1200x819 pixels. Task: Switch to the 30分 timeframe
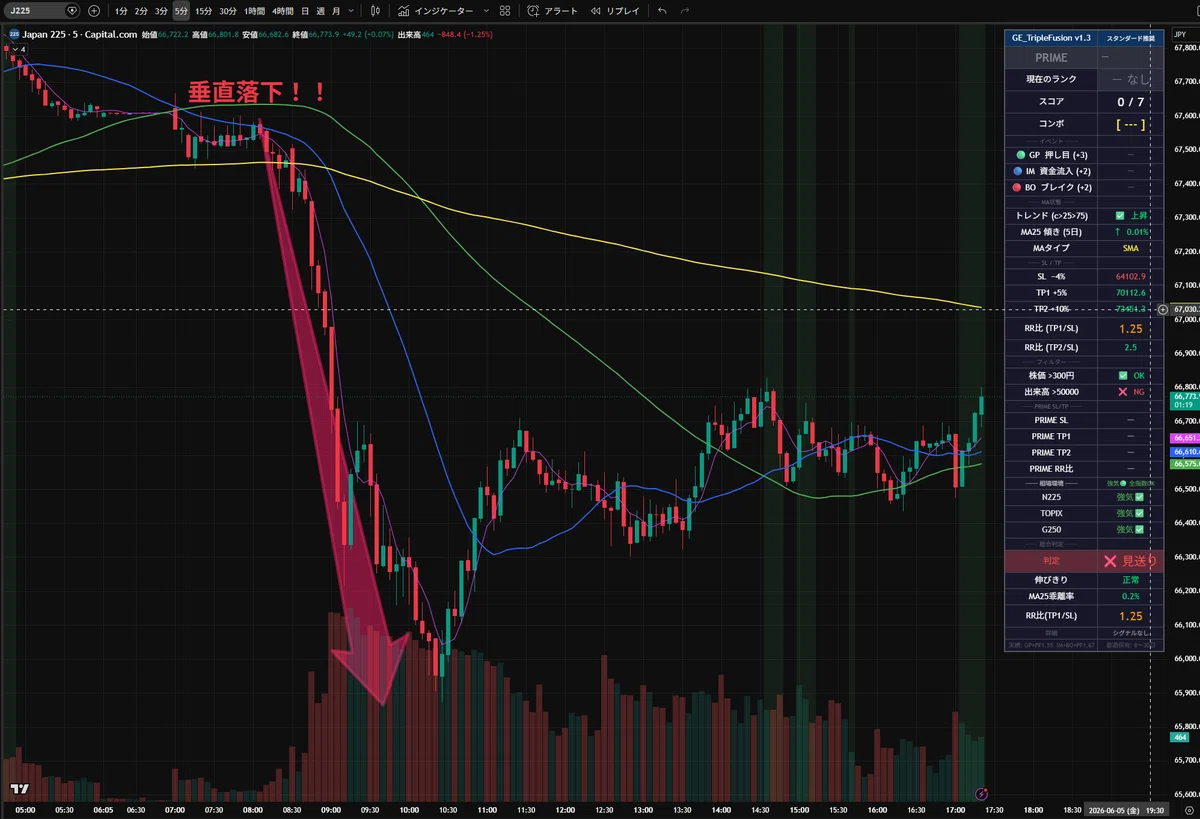(x=228, y=11)
